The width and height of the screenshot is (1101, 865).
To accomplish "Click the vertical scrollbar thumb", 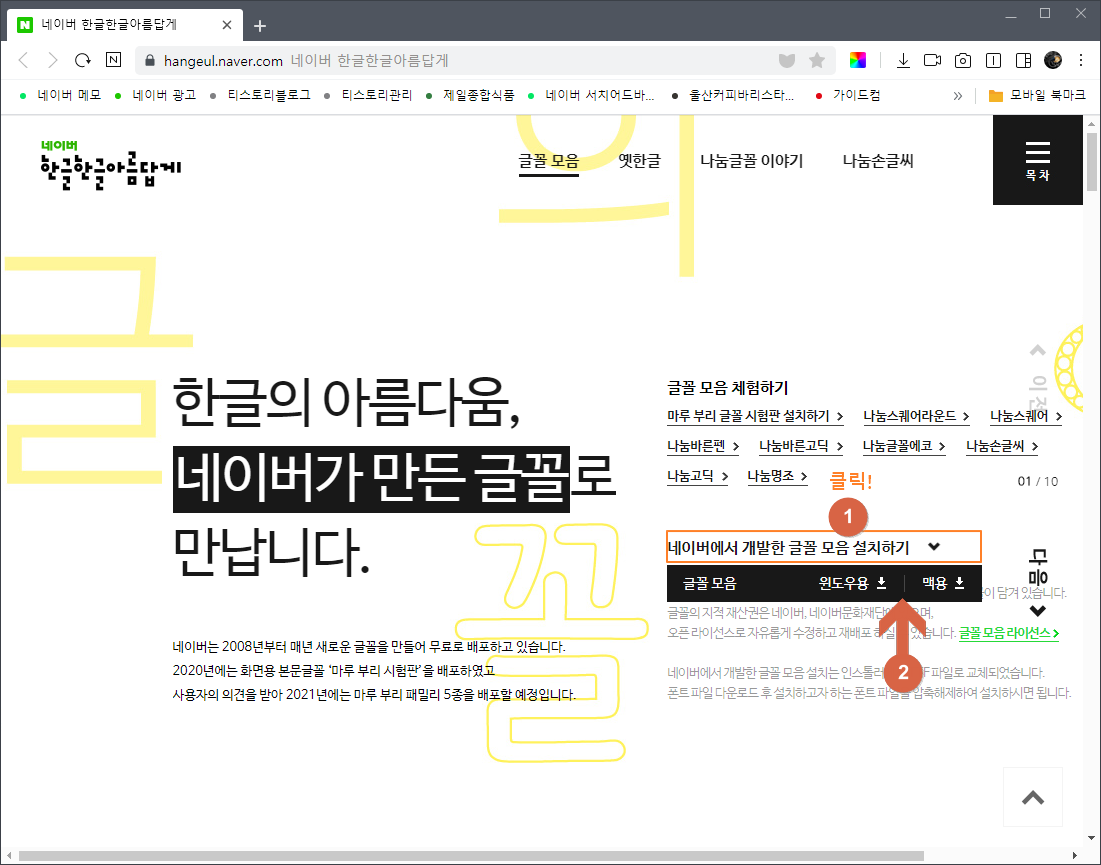I will click(x=1092, y=160).
